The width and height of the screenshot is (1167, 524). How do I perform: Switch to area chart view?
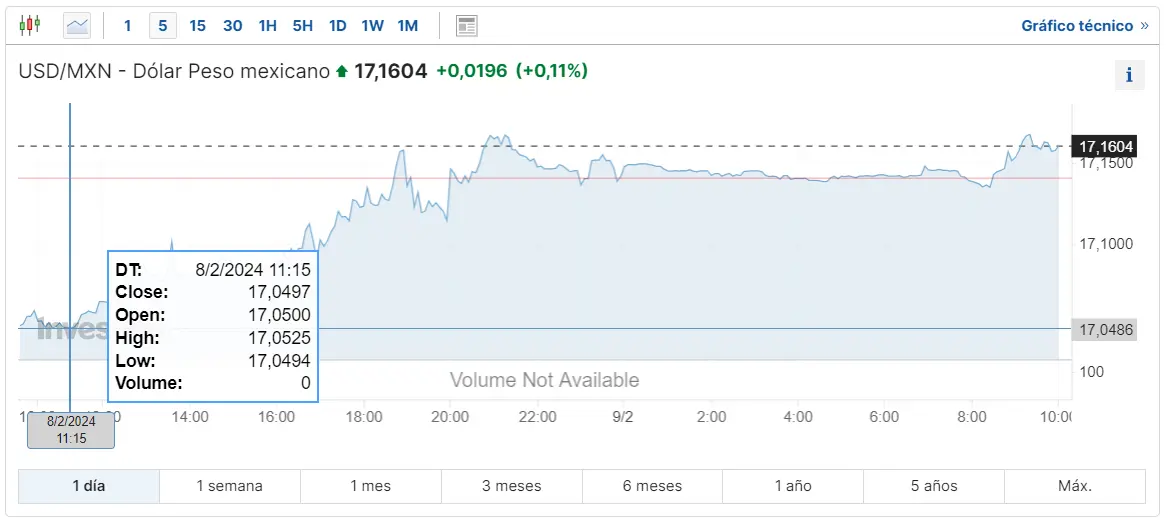pos(77,26)
